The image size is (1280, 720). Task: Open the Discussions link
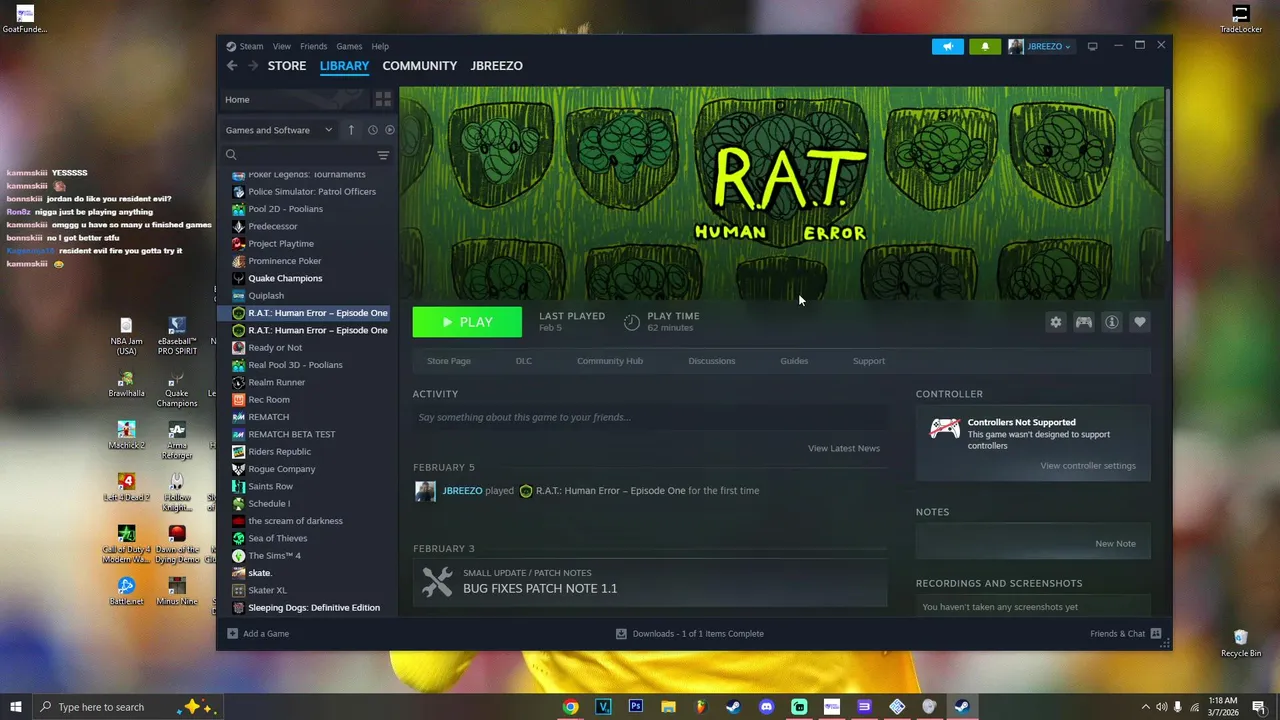[x=712, y=361]
